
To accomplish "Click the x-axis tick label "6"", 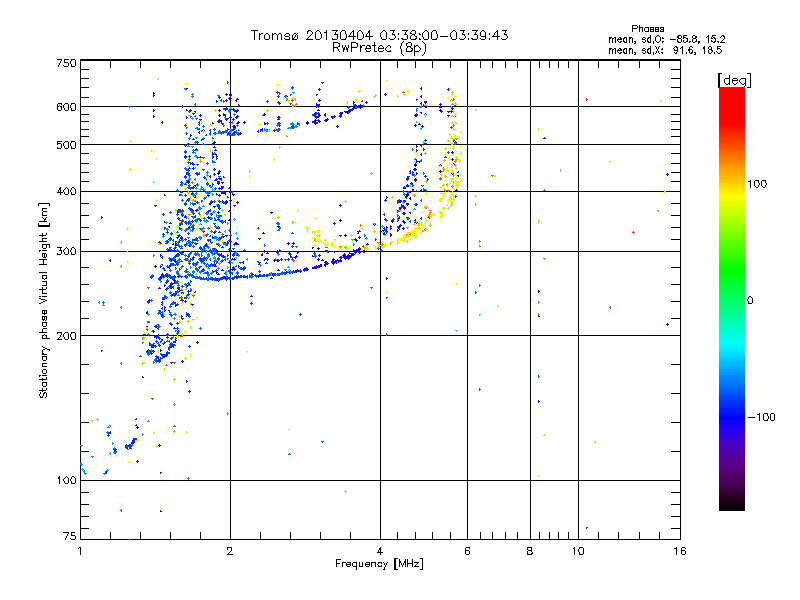I will click(x=467, y=551).
